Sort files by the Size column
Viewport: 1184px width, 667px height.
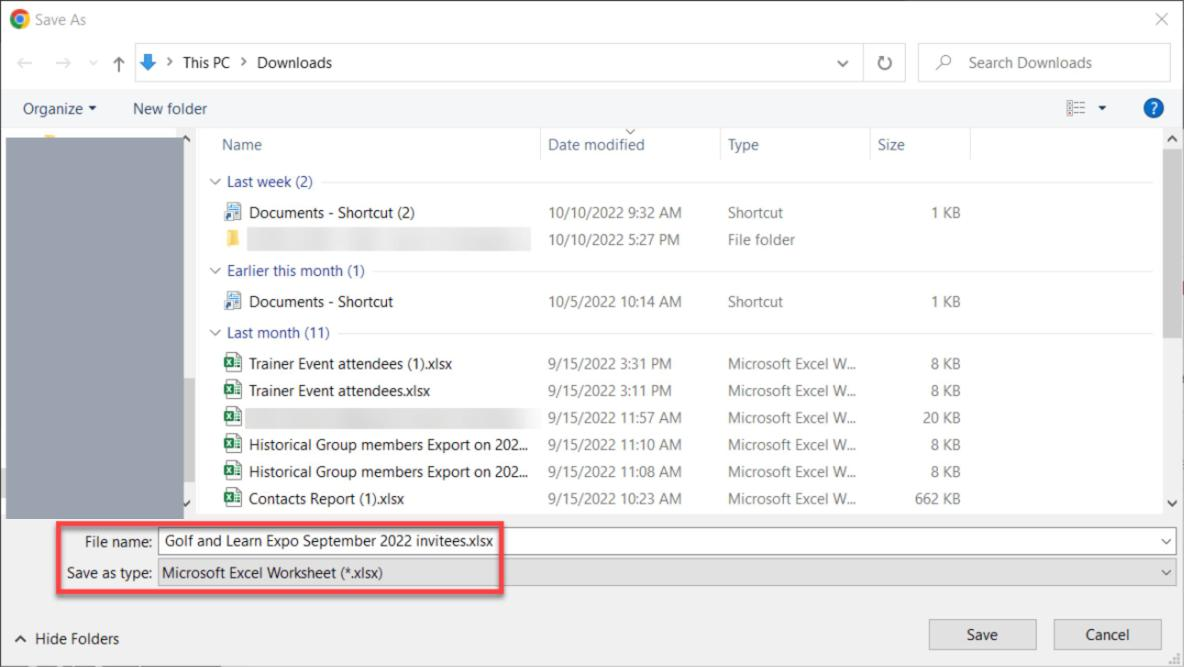[891, 144]
